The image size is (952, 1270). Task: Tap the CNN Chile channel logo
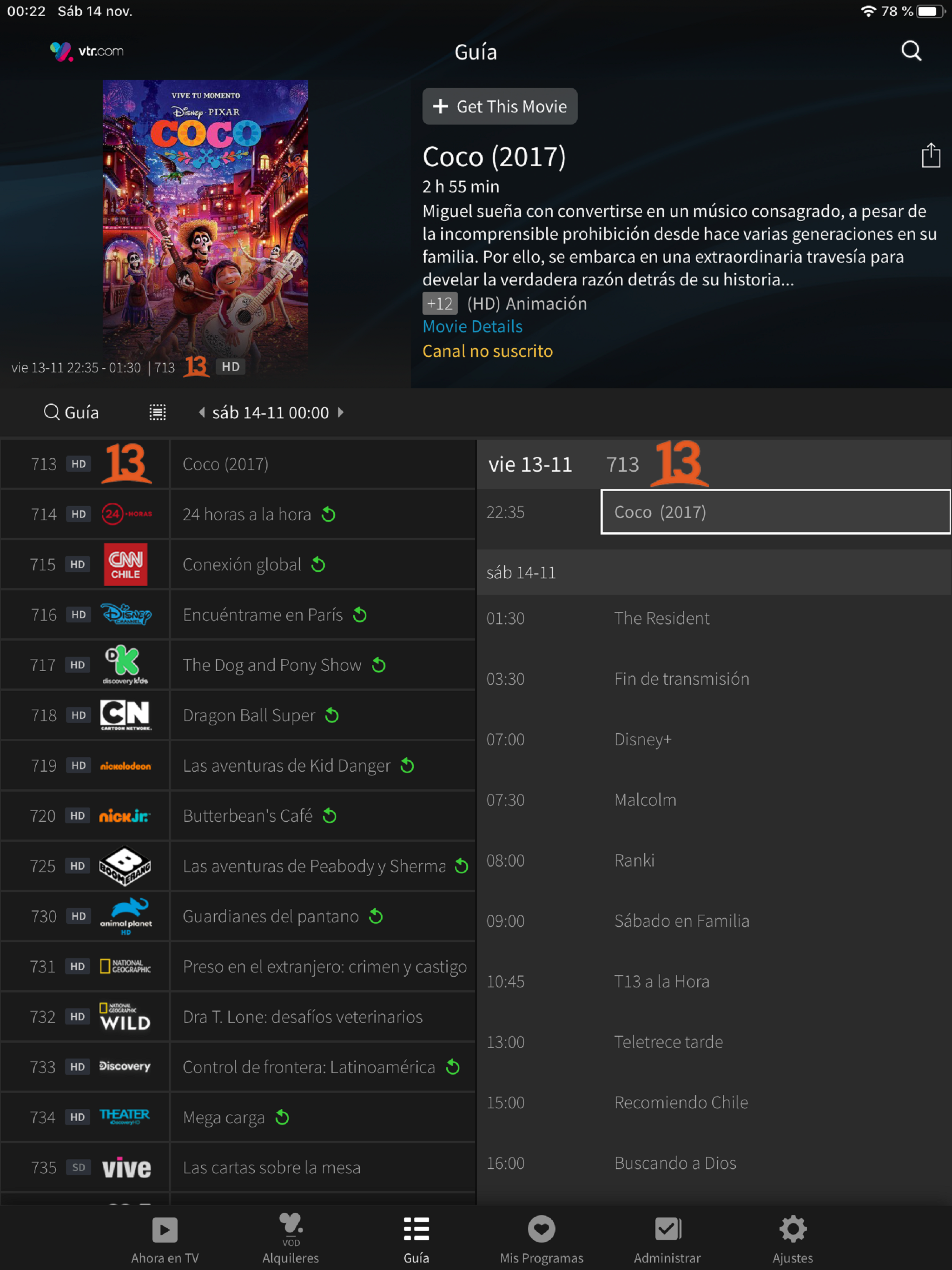click(125, 564)
